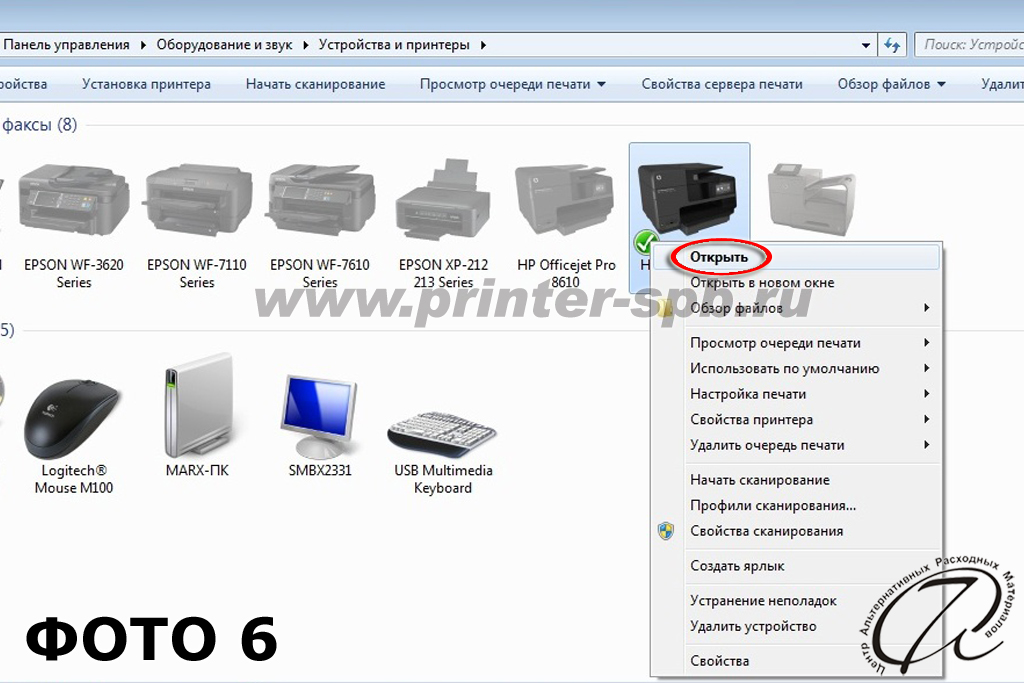Choose Открыть в новом окне in context menu
Screen dimensions: 1024x683
pos(795,283)
